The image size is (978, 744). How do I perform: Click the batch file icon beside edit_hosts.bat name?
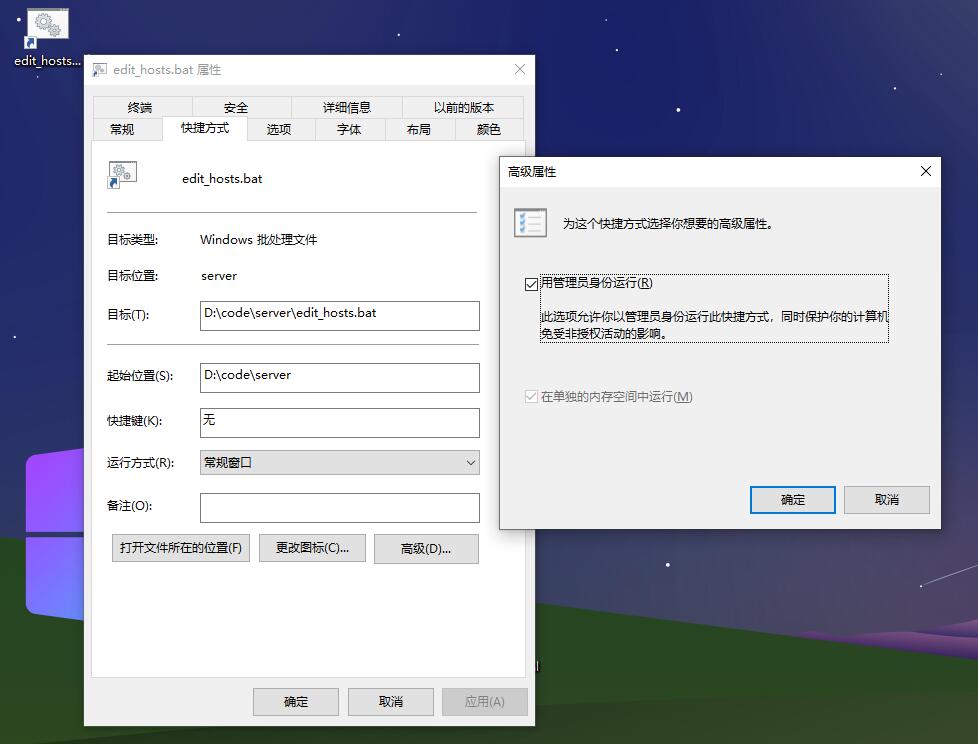pos(122,175)
